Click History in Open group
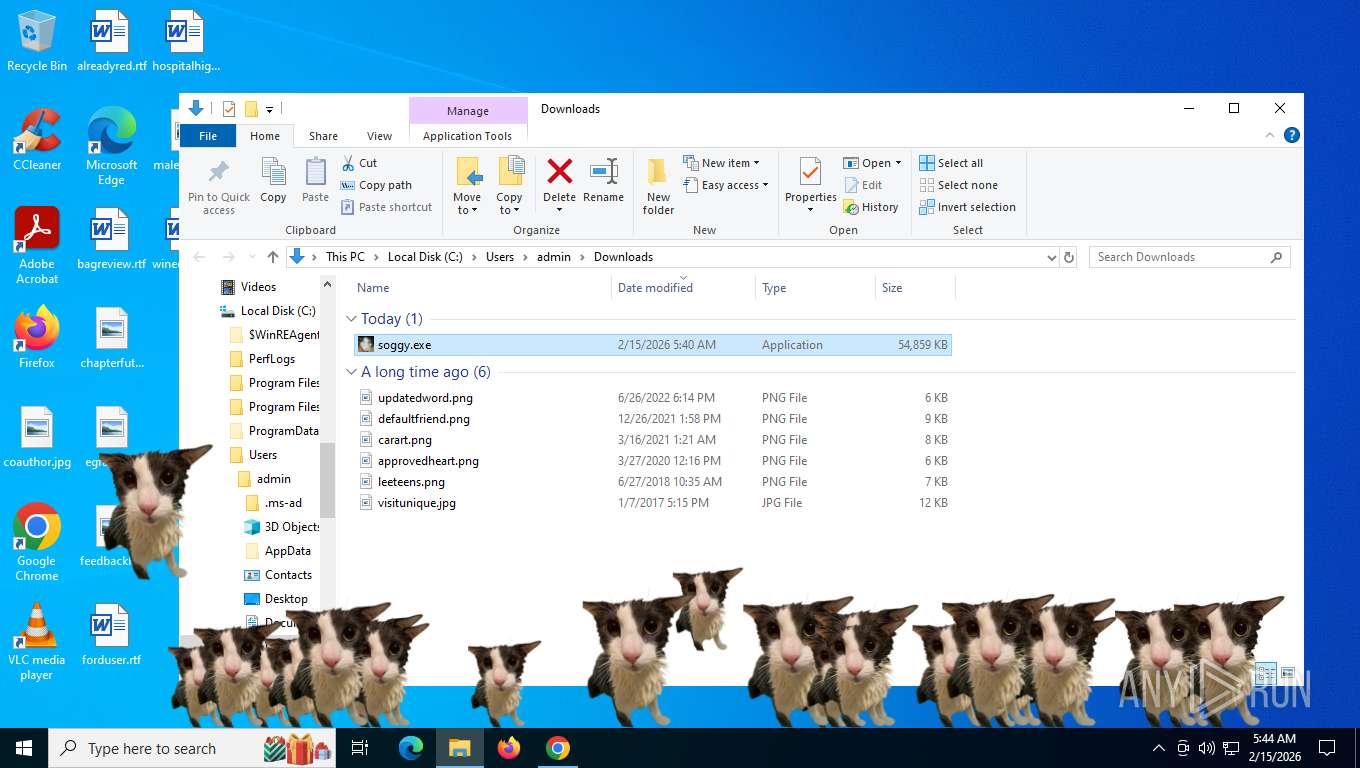The width and height of the screenshot is (1360, 768). pos(871,207)
